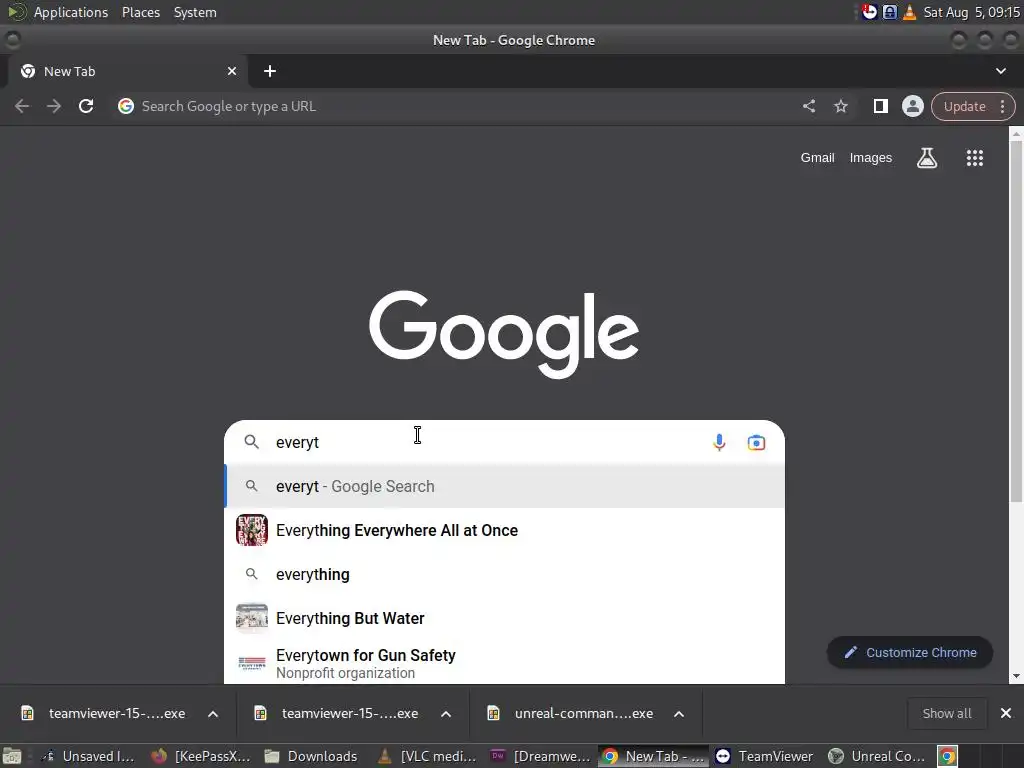Image resolution: width=1024 pixels, height=768 pixels.
Task: Open the Google apps grid
Action: coord(974,157)
